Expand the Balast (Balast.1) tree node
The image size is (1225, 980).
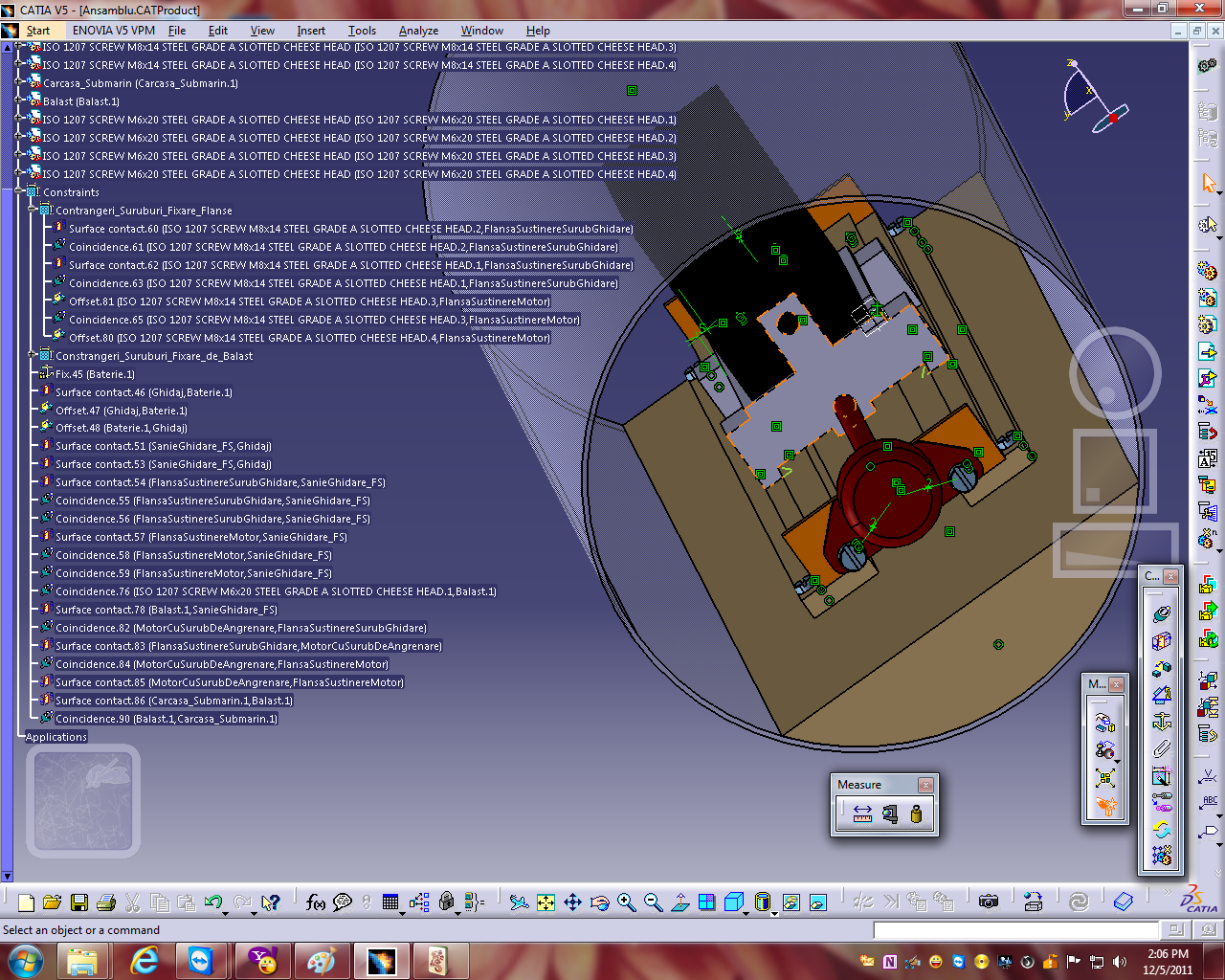coord(20,100)
